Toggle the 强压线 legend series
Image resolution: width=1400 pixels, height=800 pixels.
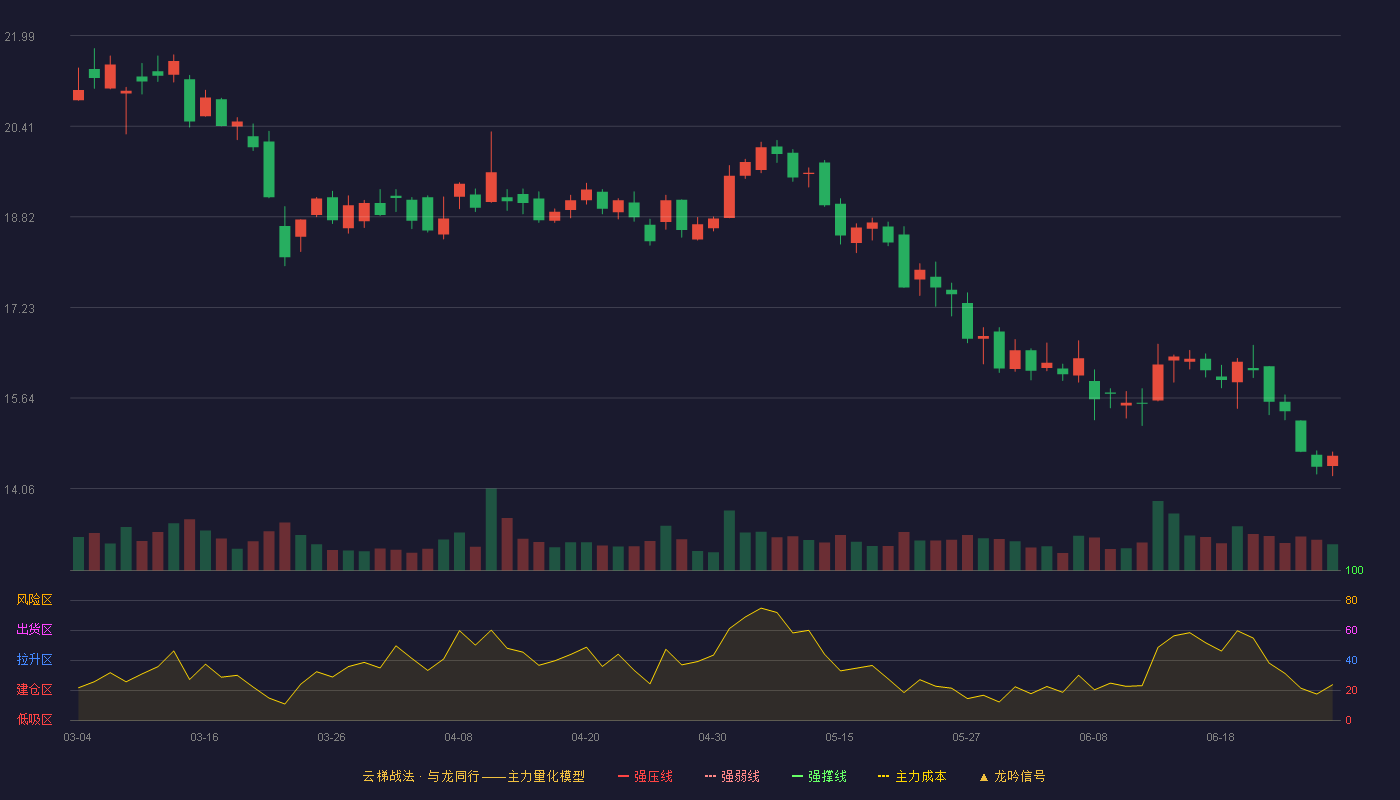[645, 776]
